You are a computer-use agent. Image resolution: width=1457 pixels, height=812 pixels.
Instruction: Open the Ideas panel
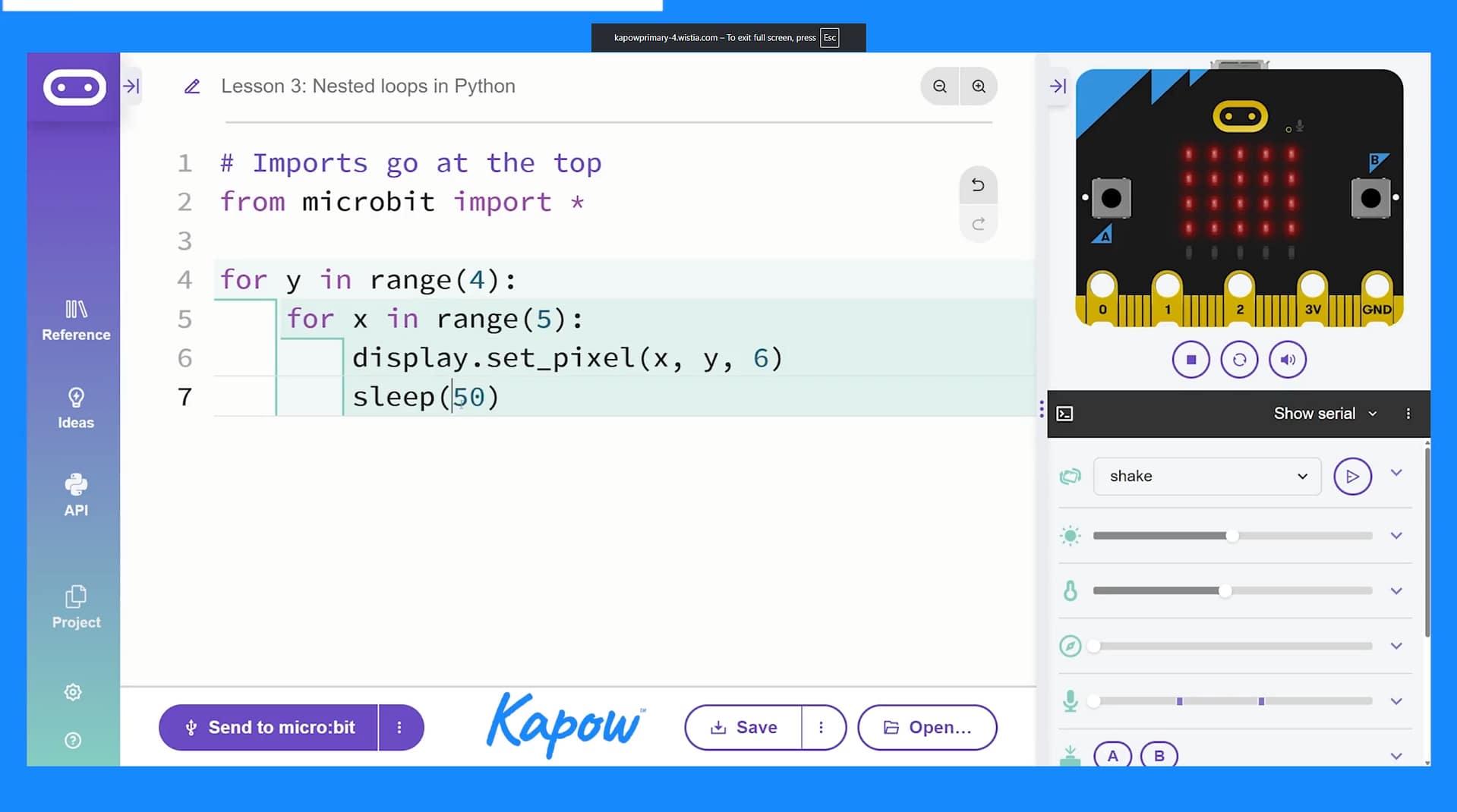click(x=75, y=408)
